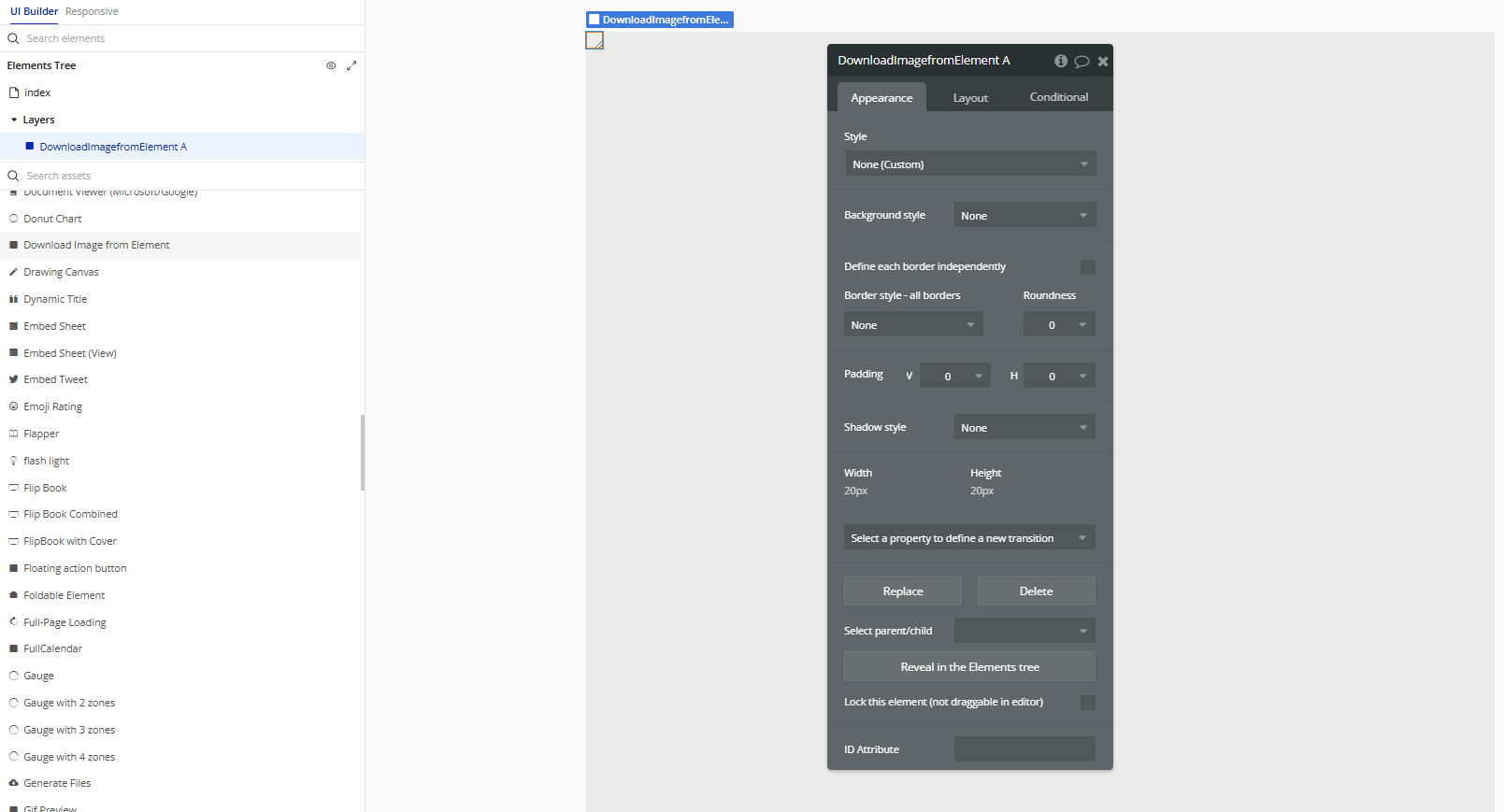Enable Define each border independently checkbox
The image size is (1504, 812).
pos(1088,267)
